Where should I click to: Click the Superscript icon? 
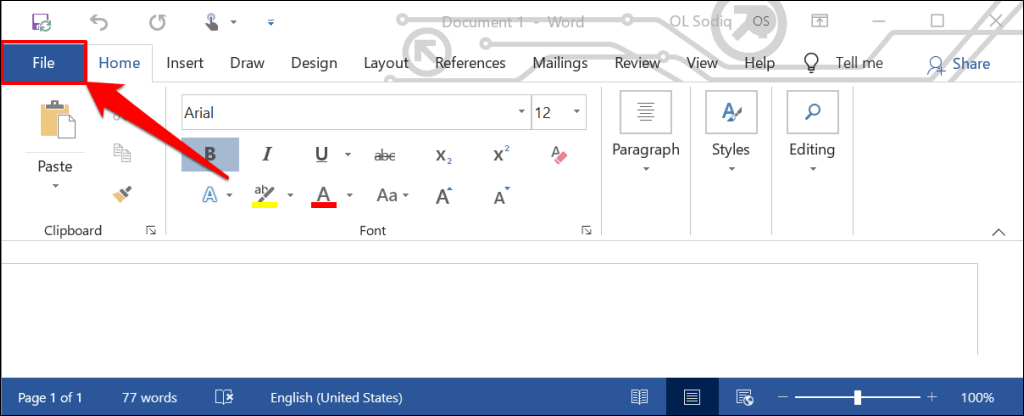click(x=501, y=154)
